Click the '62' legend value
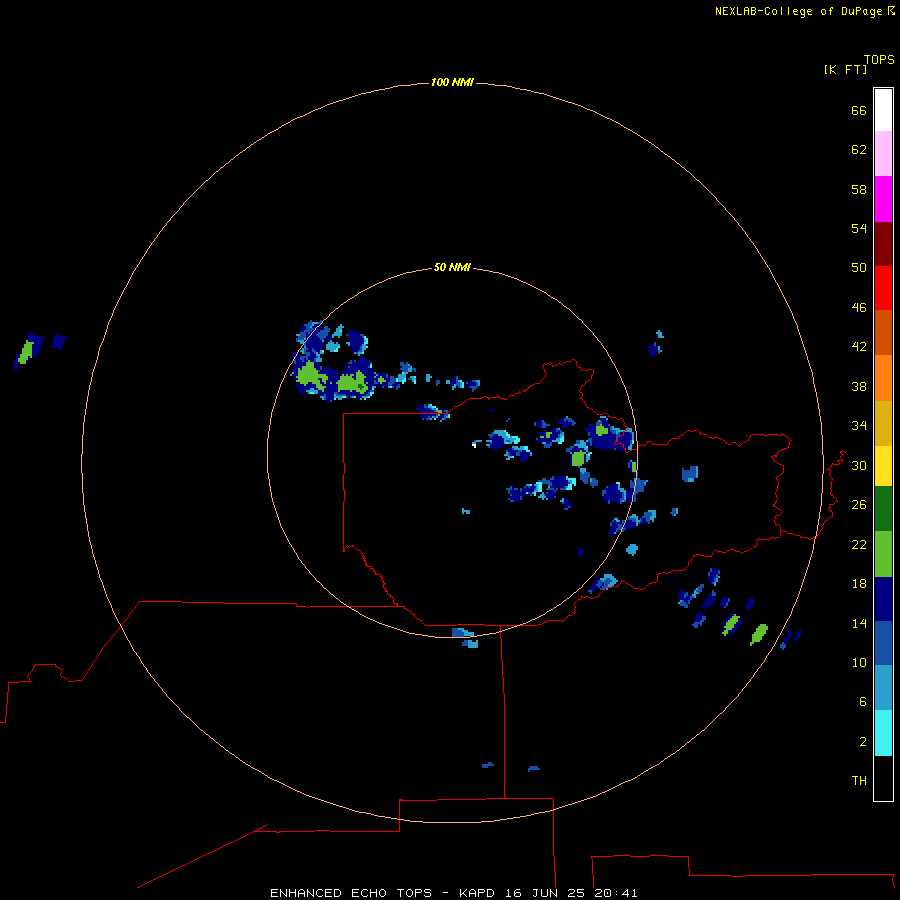Screen dimensions: 900x900 click(x=859, y=150)
